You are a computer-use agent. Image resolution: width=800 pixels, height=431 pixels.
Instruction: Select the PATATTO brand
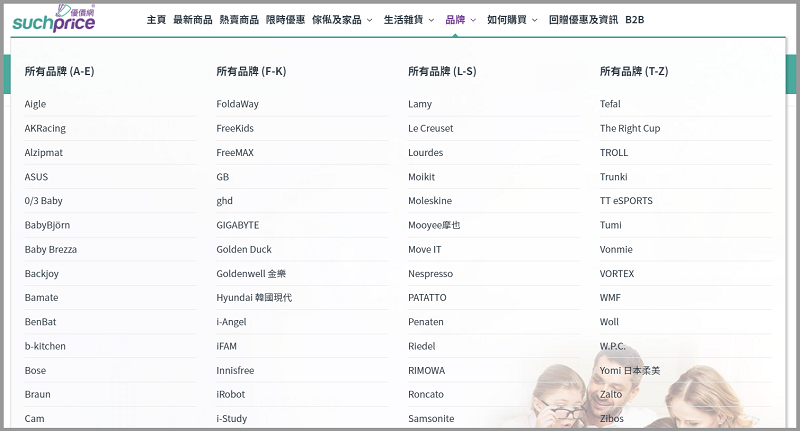click(427, 298)
